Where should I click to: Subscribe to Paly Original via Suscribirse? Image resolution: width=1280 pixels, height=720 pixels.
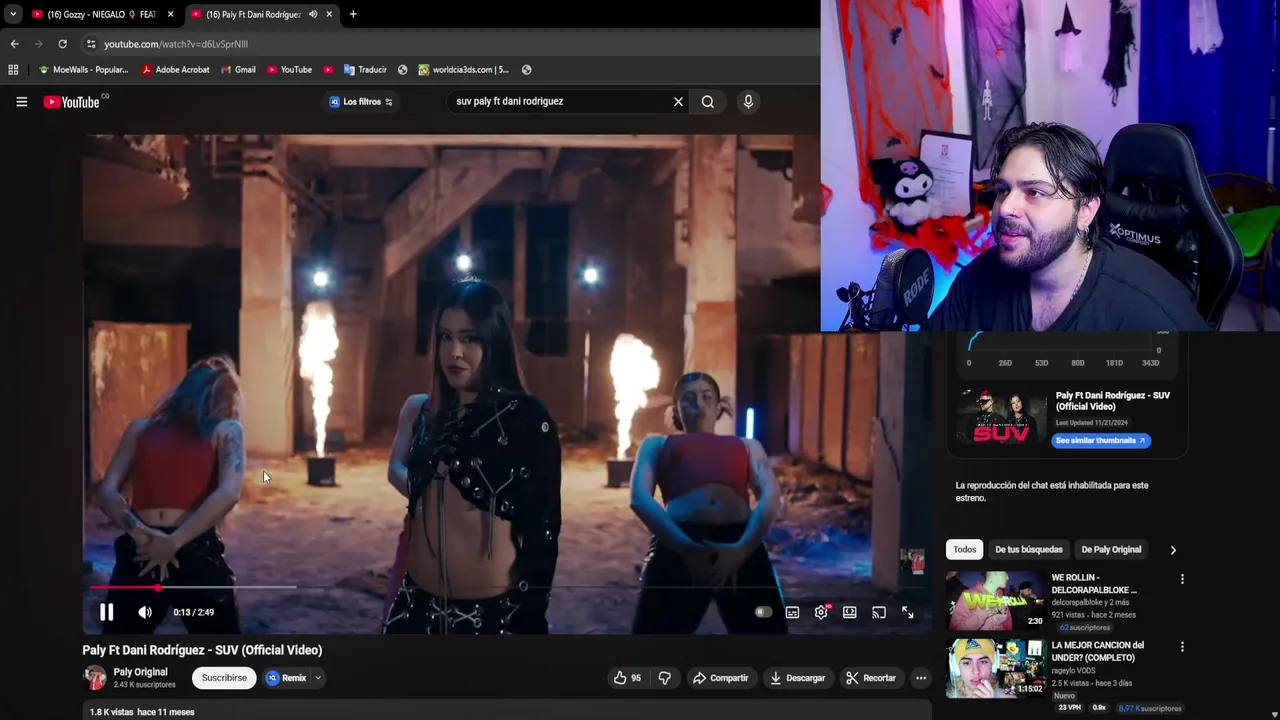(x=224, y=678)
